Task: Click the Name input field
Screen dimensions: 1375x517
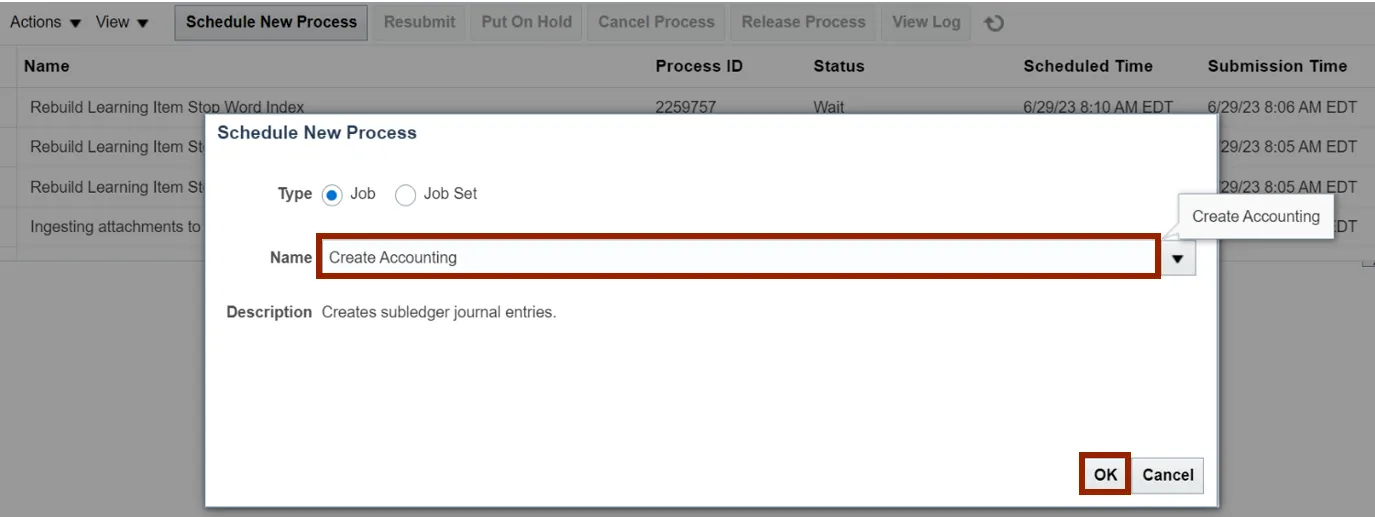Action: [x=738, y=257]
